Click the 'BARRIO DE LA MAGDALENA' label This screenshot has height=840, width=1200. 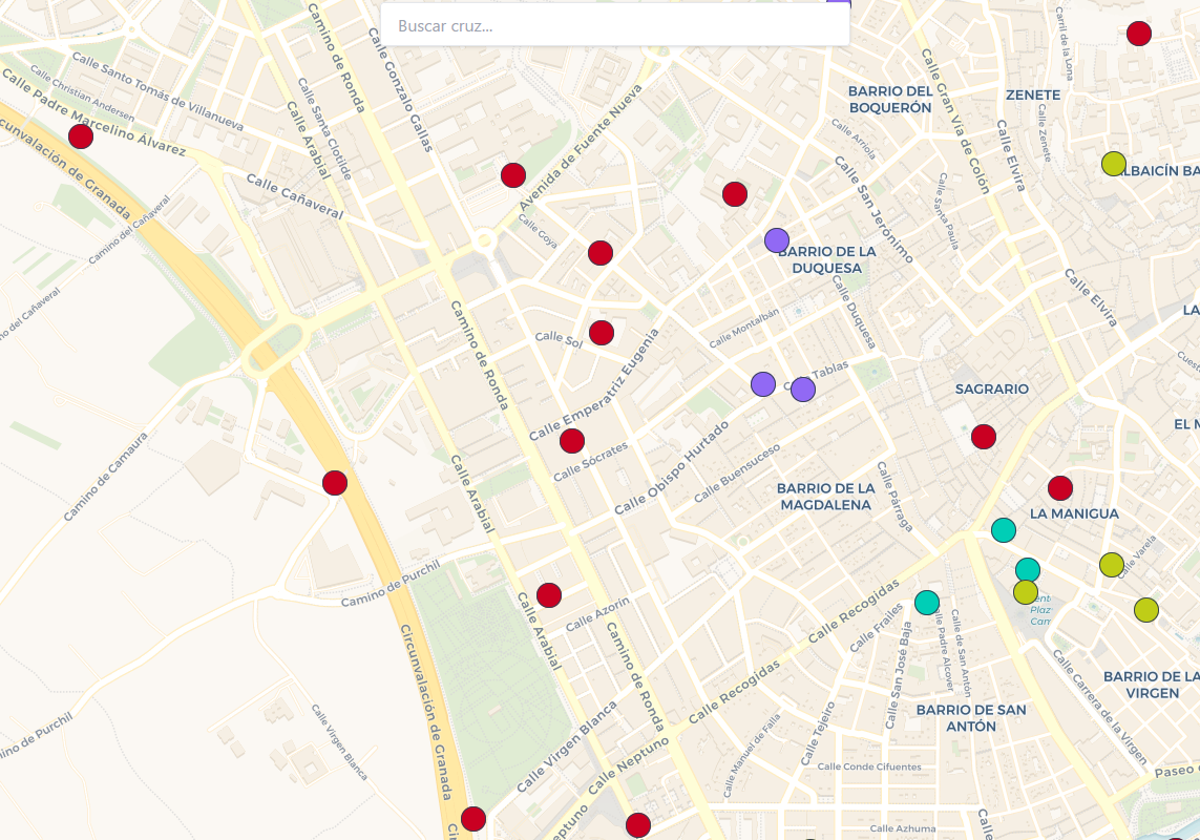(x=826, y=496)
